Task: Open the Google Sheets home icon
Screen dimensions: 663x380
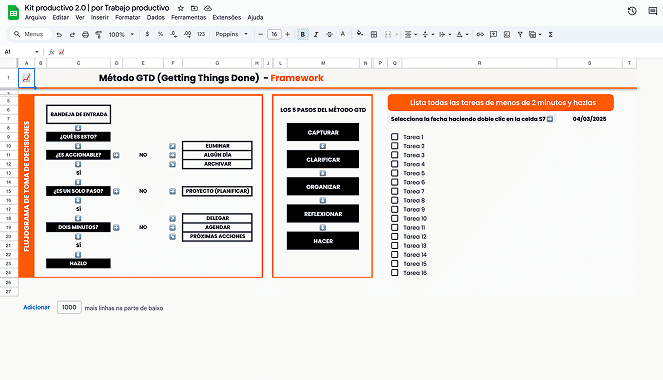Action: coord(14,13)
